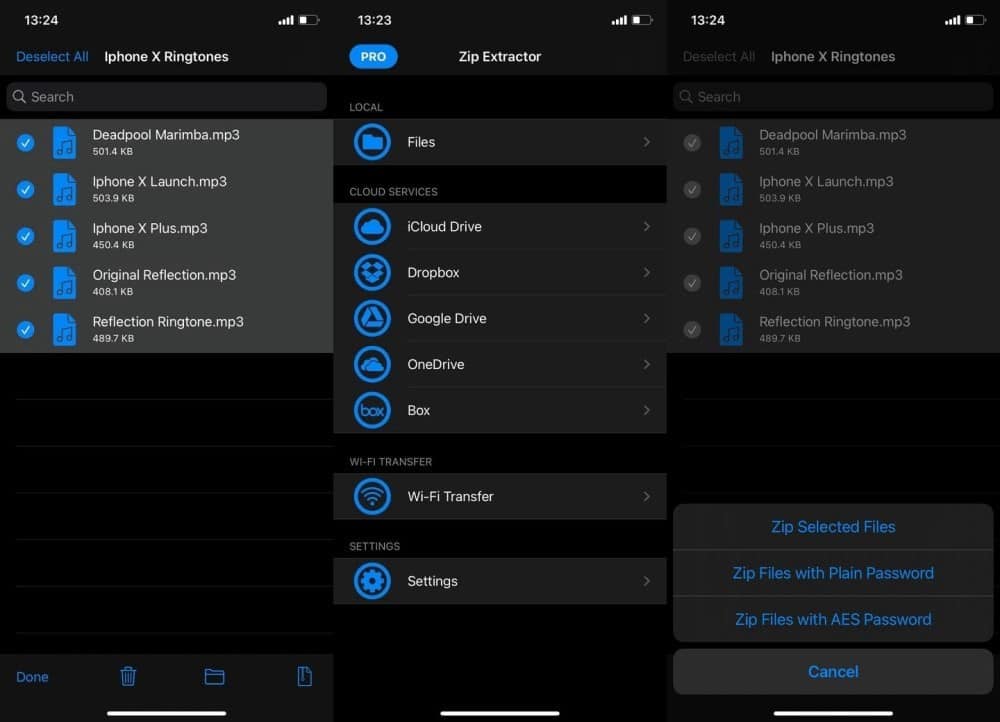Uncheck the blue Deadpool Marimba.mp3 checkbox

(x=26, y=143)
